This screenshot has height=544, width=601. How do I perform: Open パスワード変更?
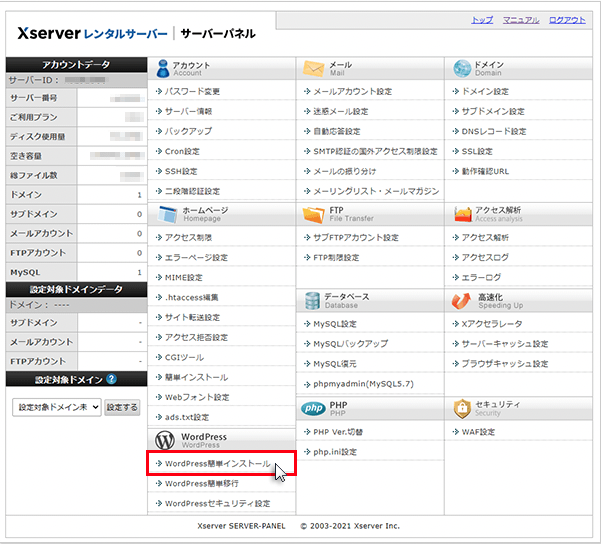(x=192, y=91)
